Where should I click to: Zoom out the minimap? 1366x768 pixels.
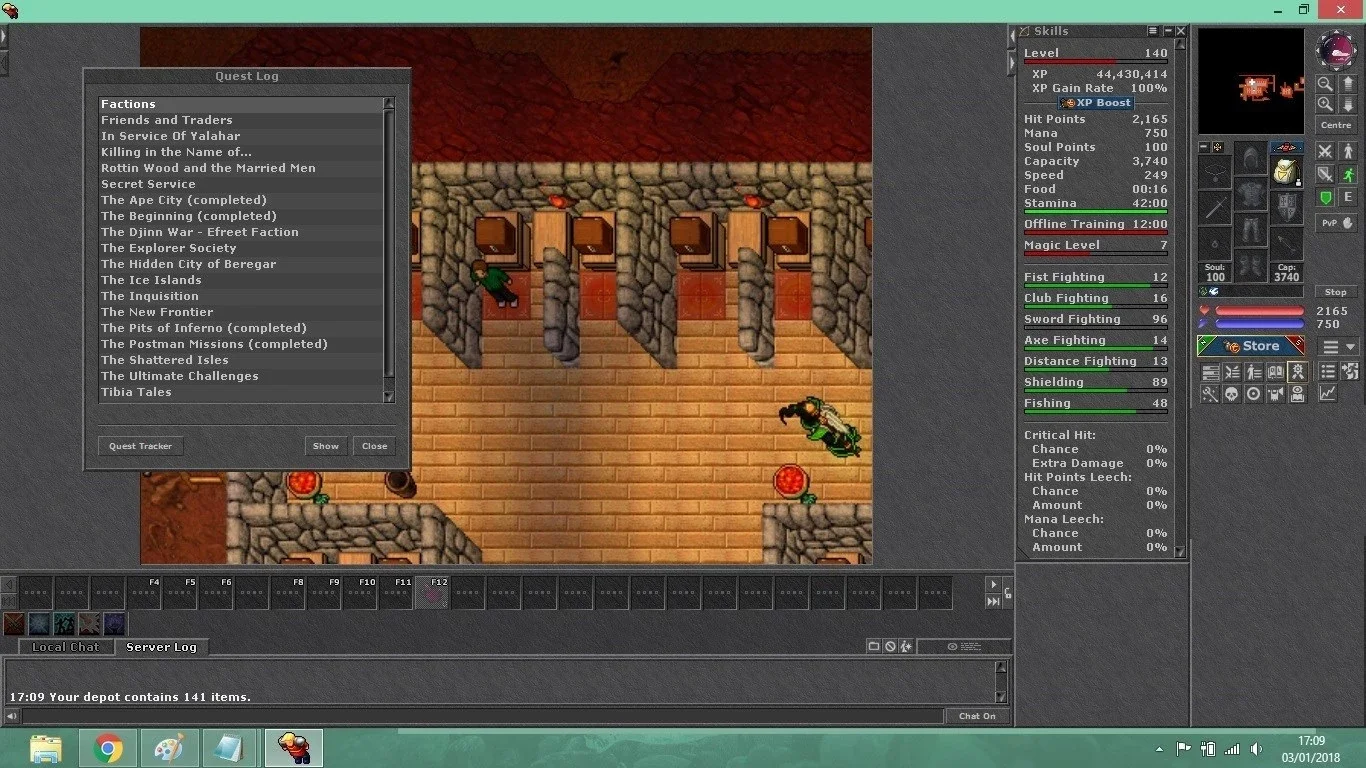tap(1325, 84)
